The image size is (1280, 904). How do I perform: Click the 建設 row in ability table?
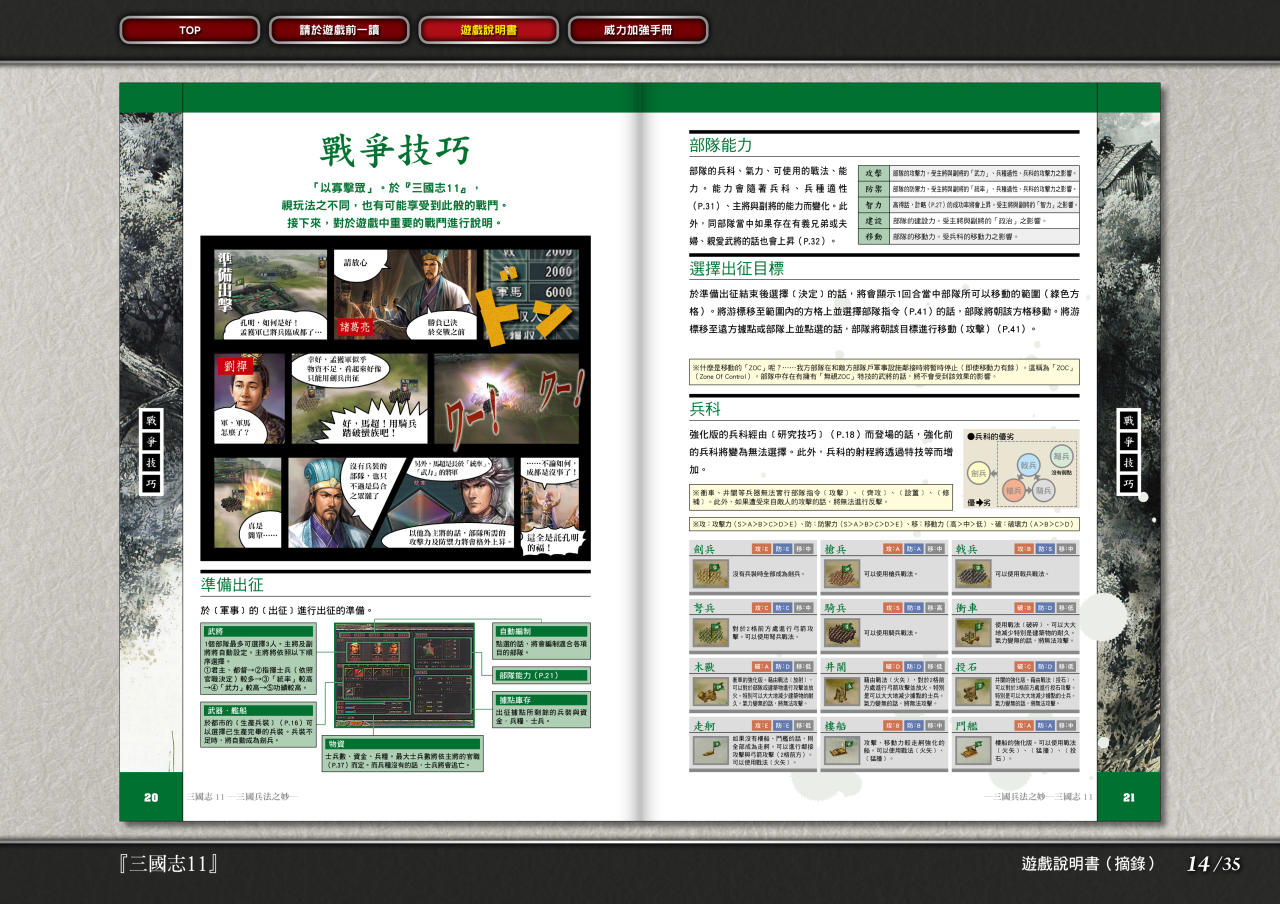[x=969, y=221]
